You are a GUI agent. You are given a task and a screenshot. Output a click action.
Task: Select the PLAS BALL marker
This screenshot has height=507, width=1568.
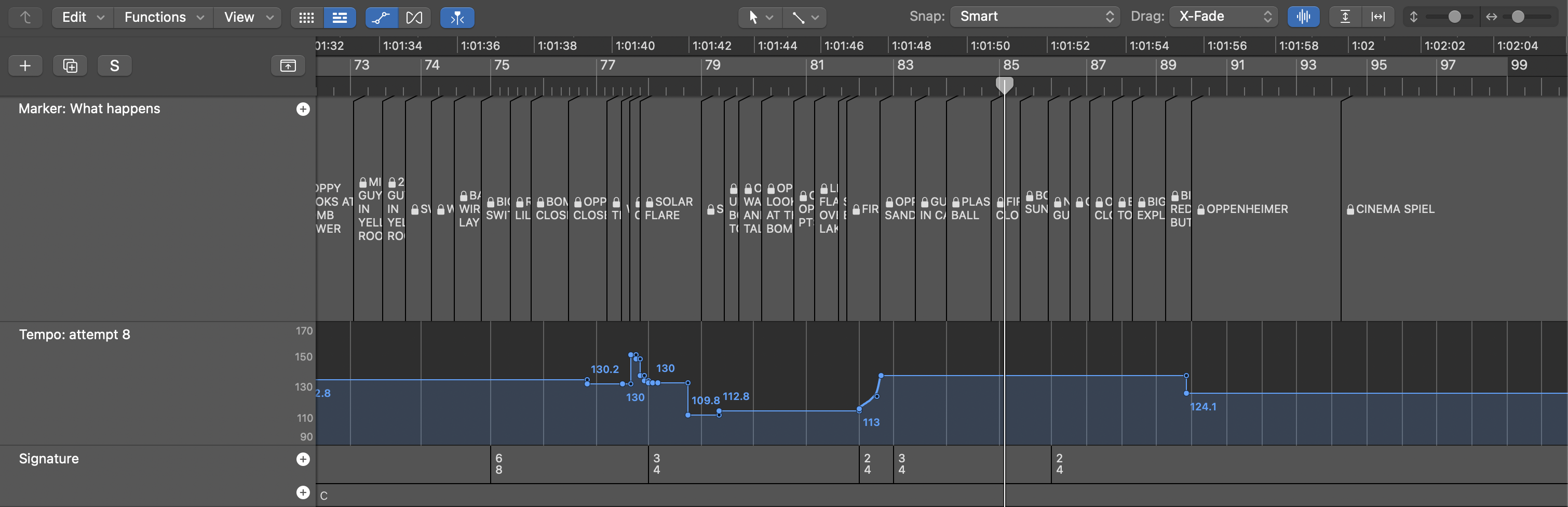tap(970, 208)
